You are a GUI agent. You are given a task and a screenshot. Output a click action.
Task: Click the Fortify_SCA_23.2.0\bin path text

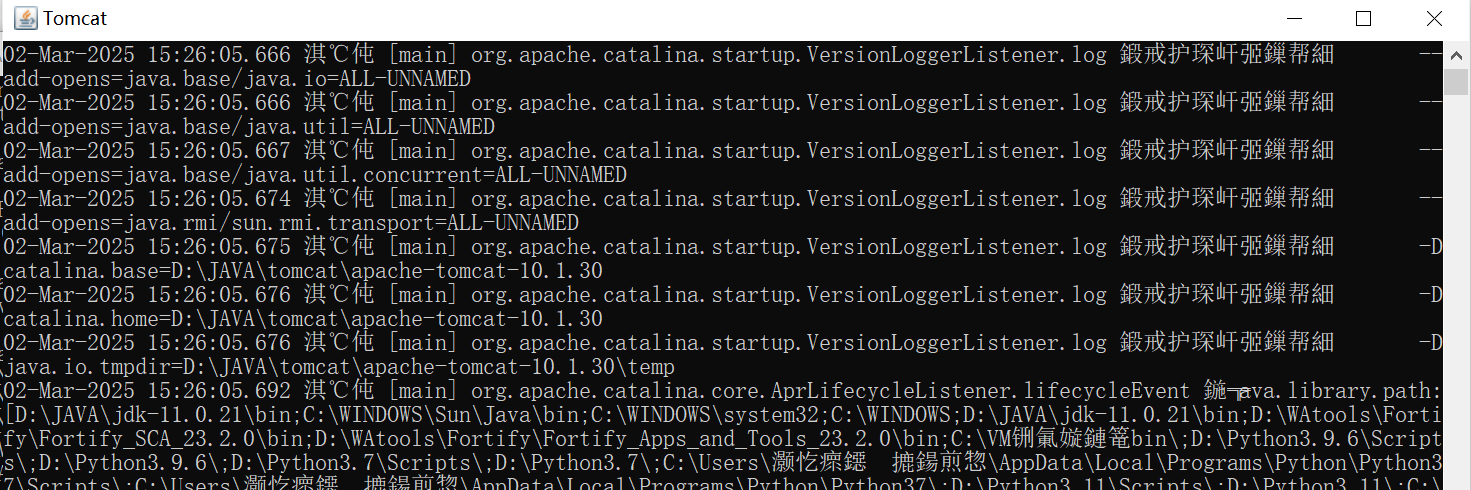click(x=130, y=439)
